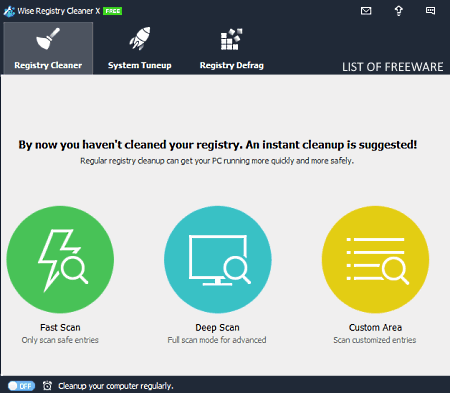
Task: Switch to the Registry Defrag tab
Action: [x=232, y=48]
